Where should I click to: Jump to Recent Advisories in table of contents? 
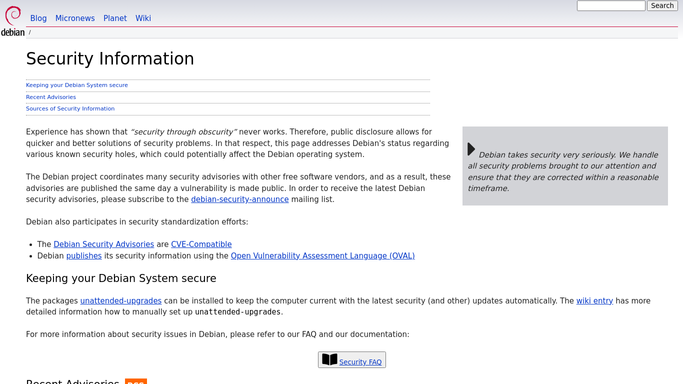(51, 97)
